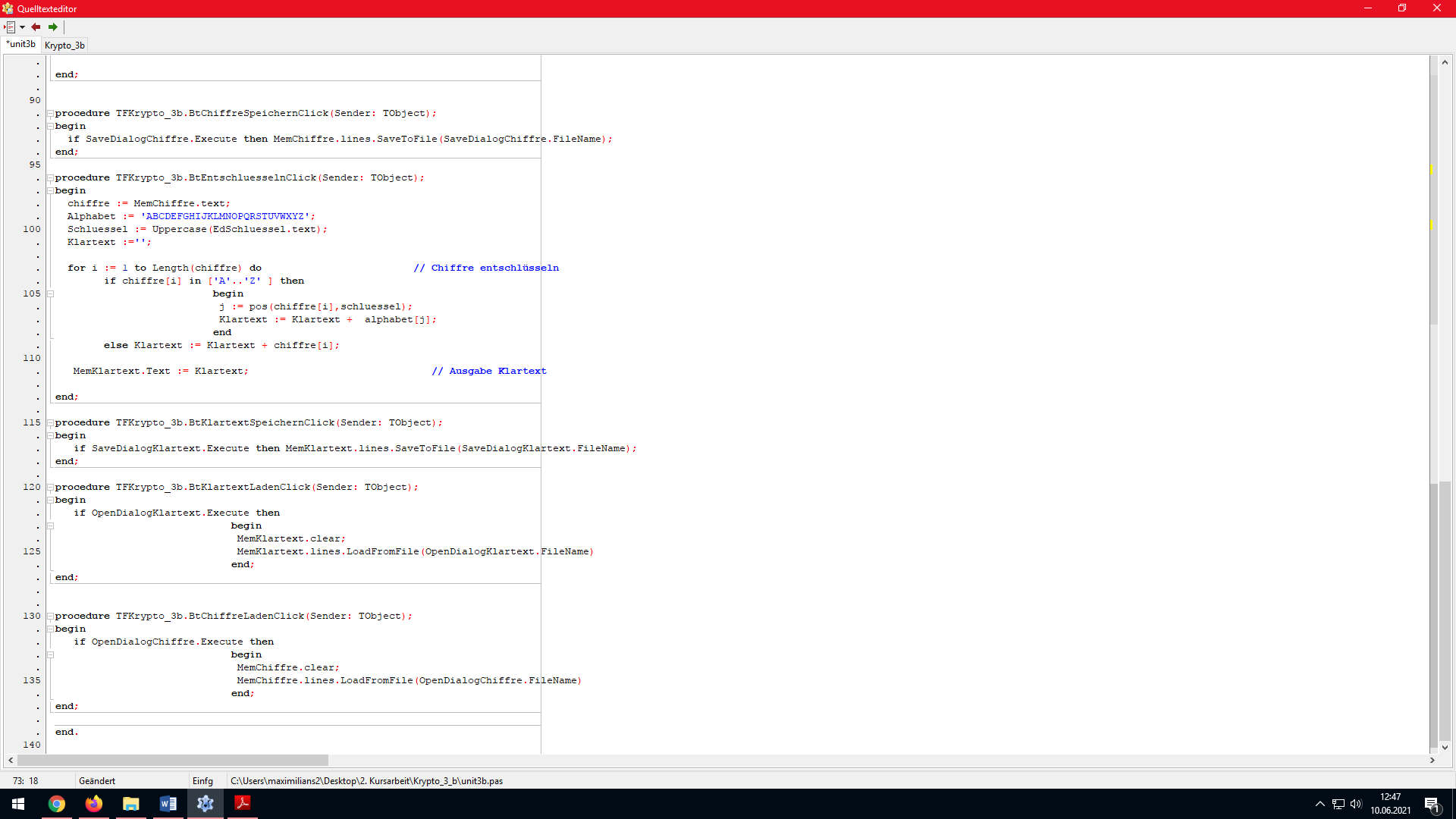Fold the begin block at line 105

(x=50, y=294)
